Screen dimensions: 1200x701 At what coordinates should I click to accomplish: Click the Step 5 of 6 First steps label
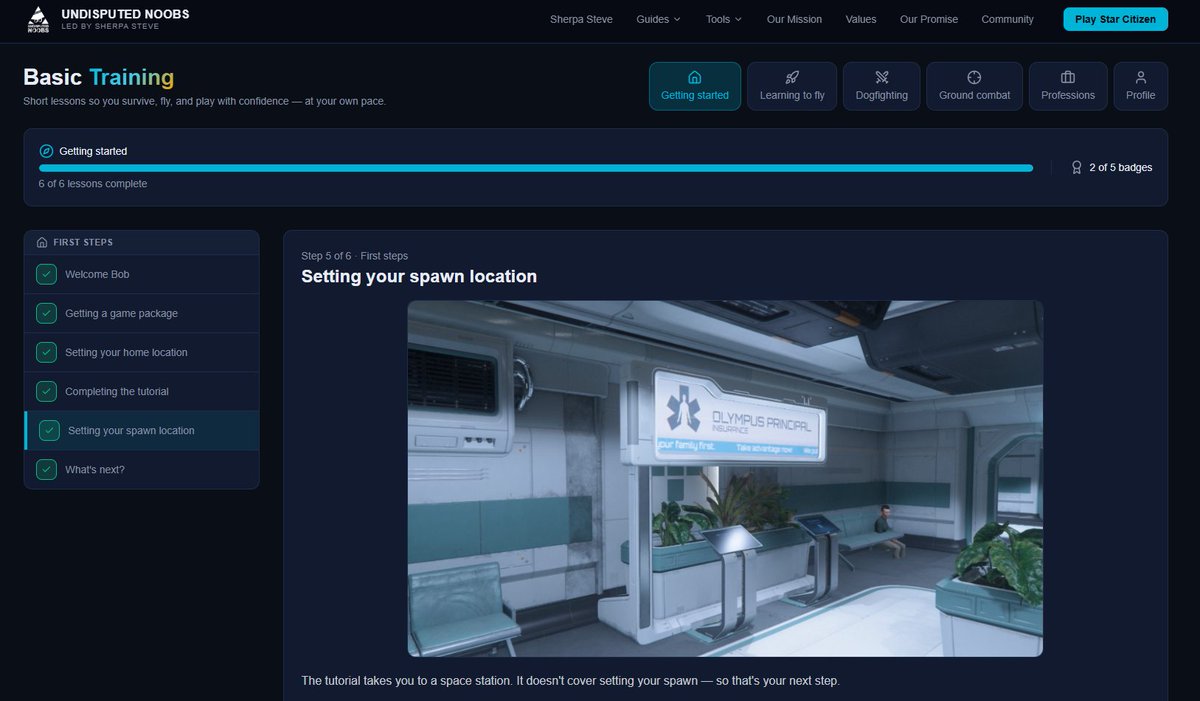[x=354, y=256]
